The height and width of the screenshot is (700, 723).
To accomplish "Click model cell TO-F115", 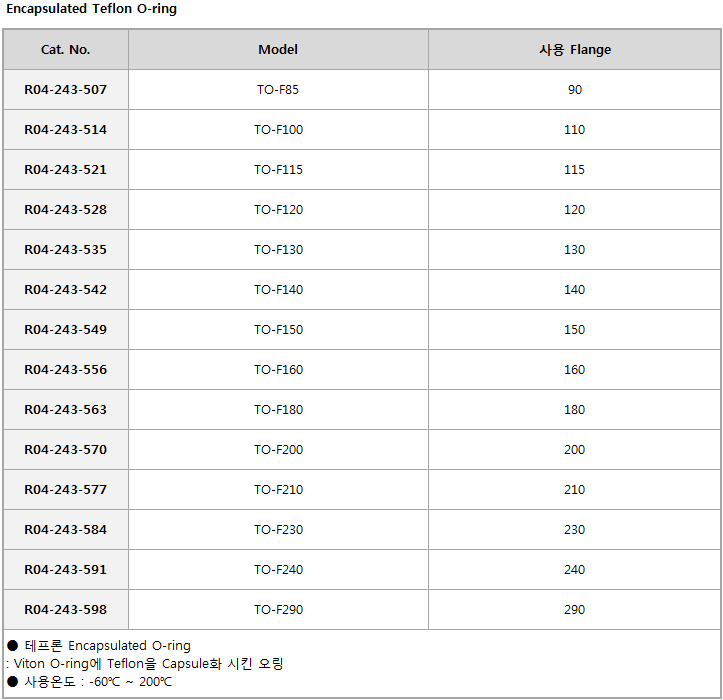I will 278,170.
